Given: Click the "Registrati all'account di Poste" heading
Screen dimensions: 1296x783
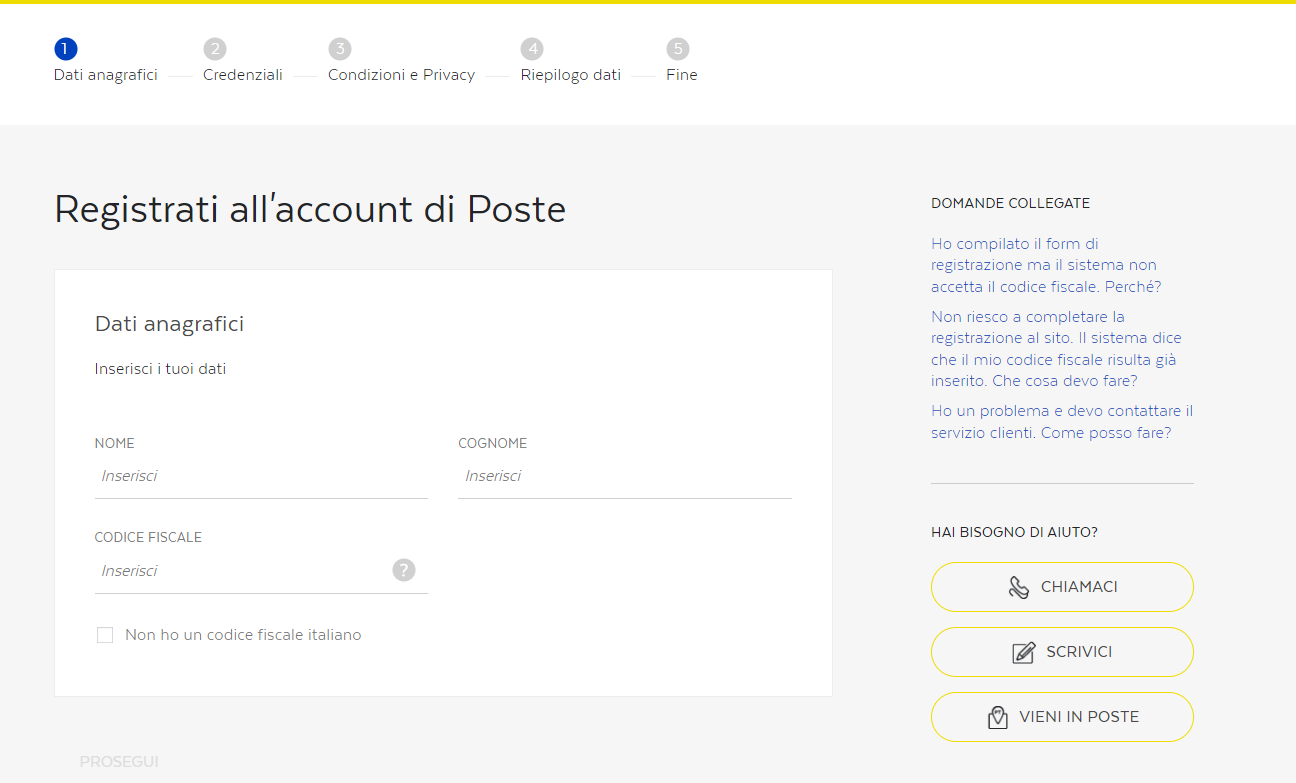Looking at the screenshot, I should tap(310, 209).
